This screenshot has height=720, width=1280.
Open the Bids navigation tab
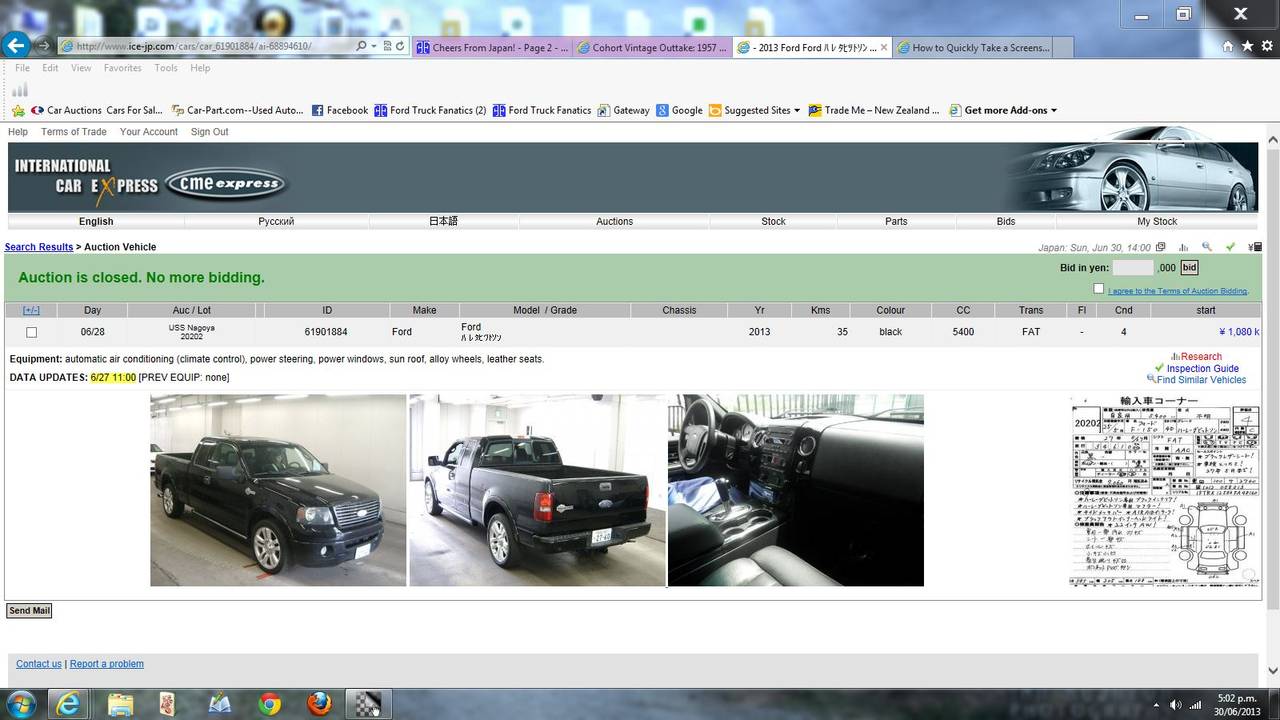(1006, 221)
